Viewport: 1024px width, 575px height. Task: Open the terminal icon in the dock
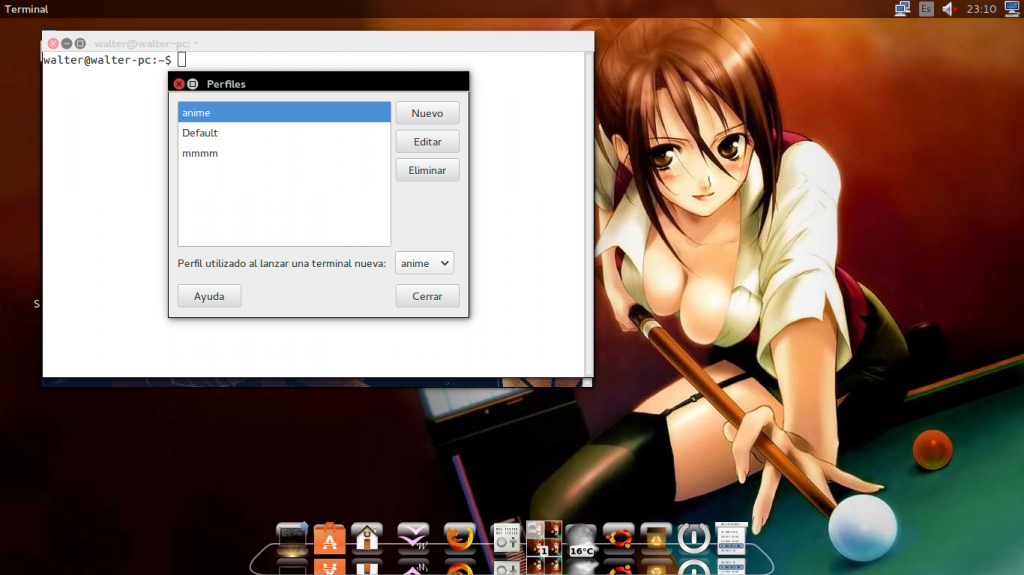click(x=291, y=538)
